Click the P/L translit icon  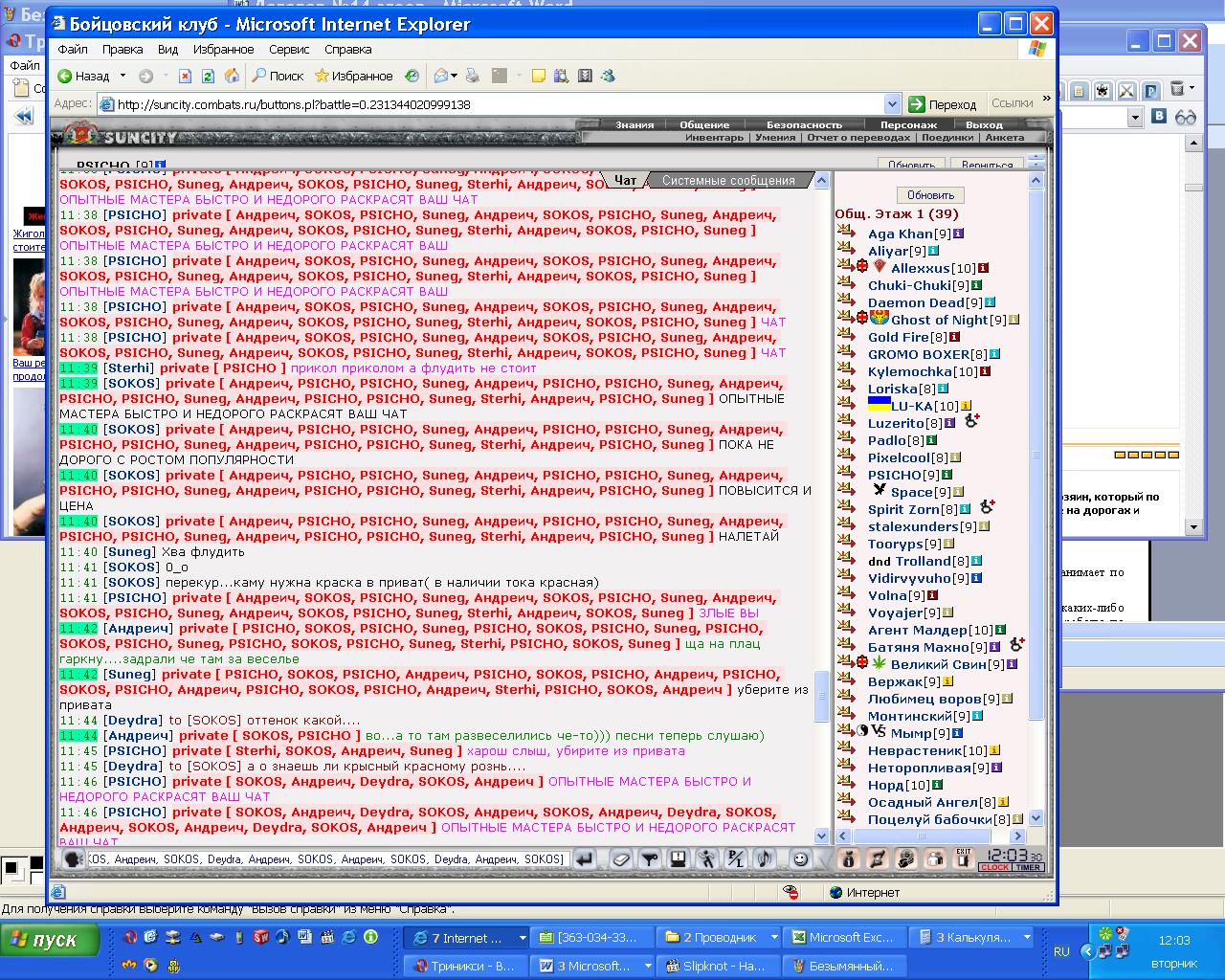click(735, 858)
